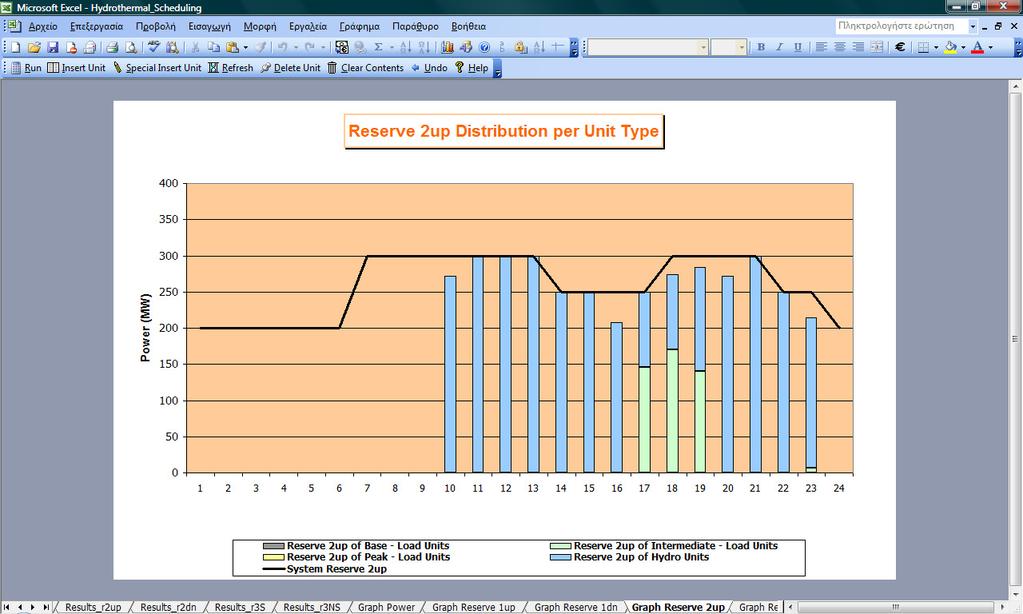
Task: Click the Fill Color bucket icon
Action: click(951, 47)
